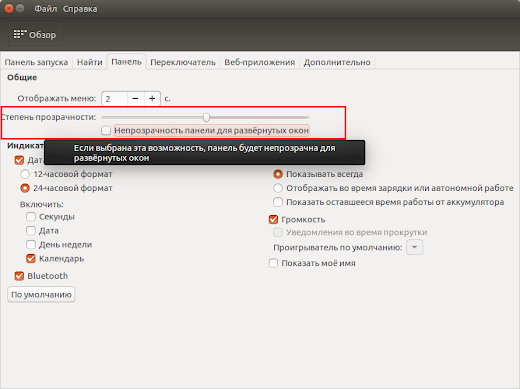Viewport: 520px width, 389px height.
Task: Select 24-часовой формат radio button
Action: click(25, 188)
